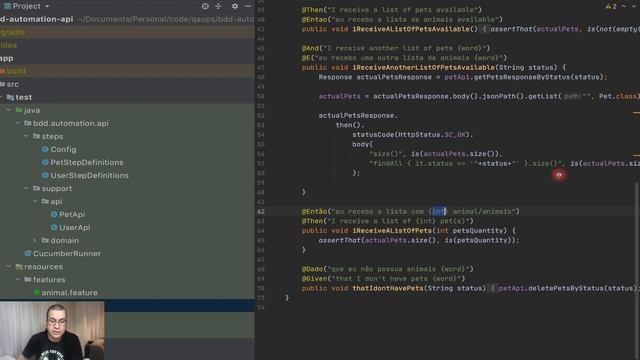The width and height of the screenshot is (640, 360).
Task: Collapse the java folder chevron
Action: [9, 110]
